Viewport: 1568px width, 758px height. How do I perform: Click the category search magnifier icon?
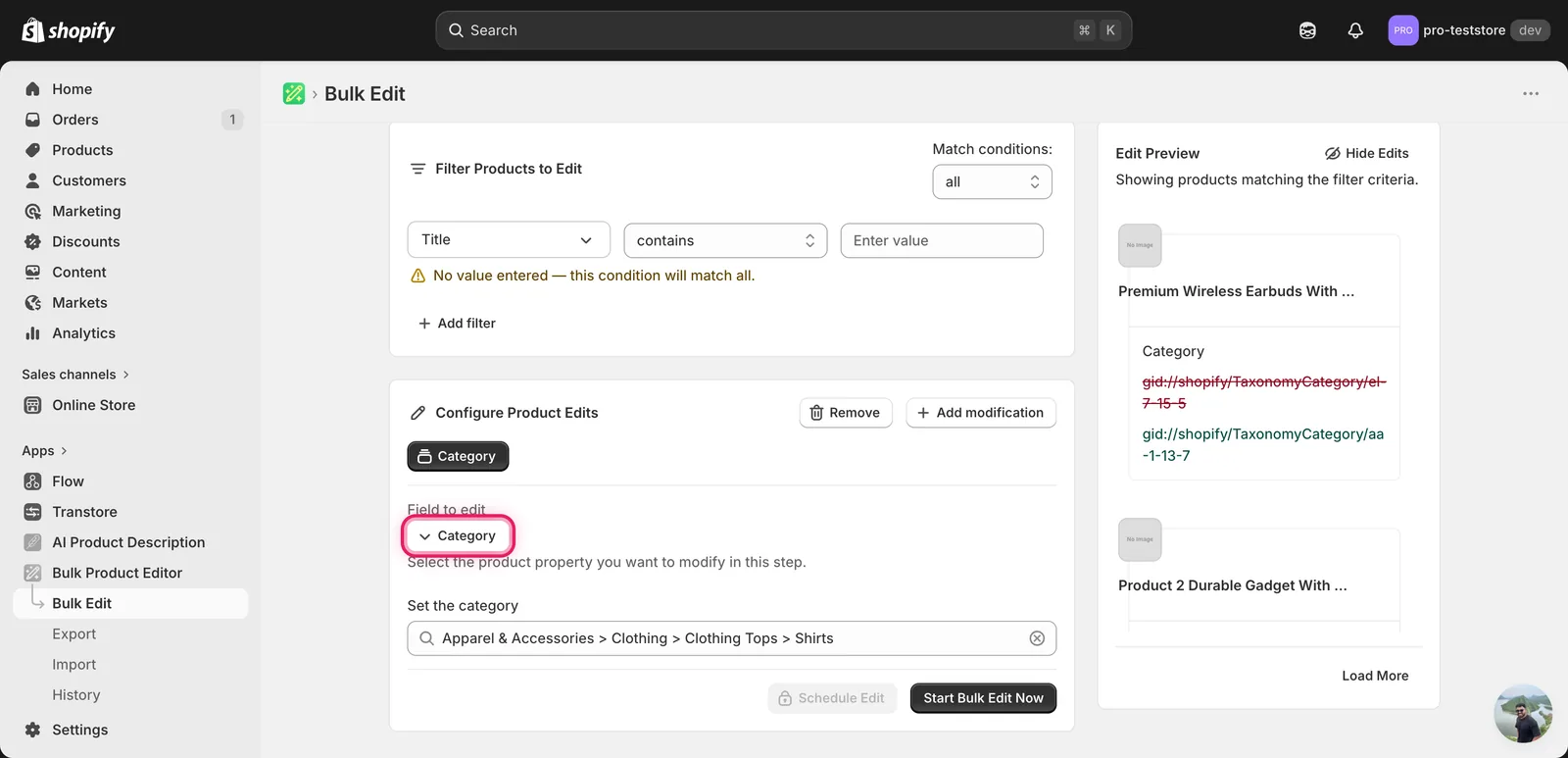pos(426,638)
